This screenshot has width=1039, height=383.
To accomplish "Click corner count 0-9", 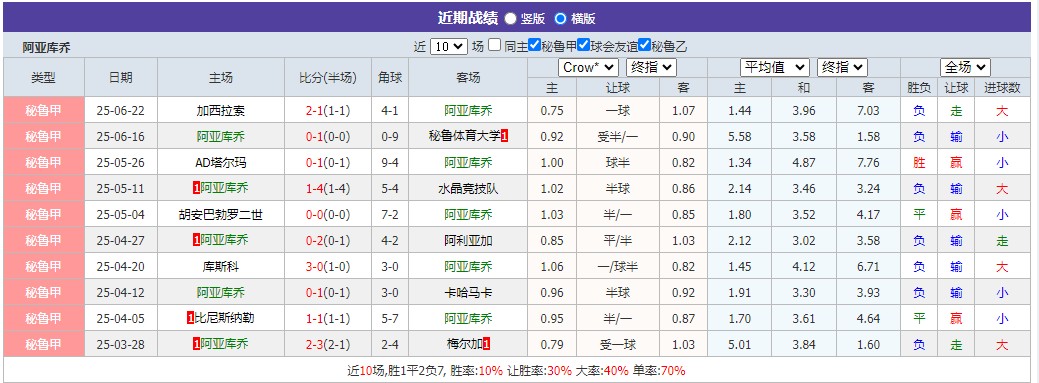I will pos(390,137).
